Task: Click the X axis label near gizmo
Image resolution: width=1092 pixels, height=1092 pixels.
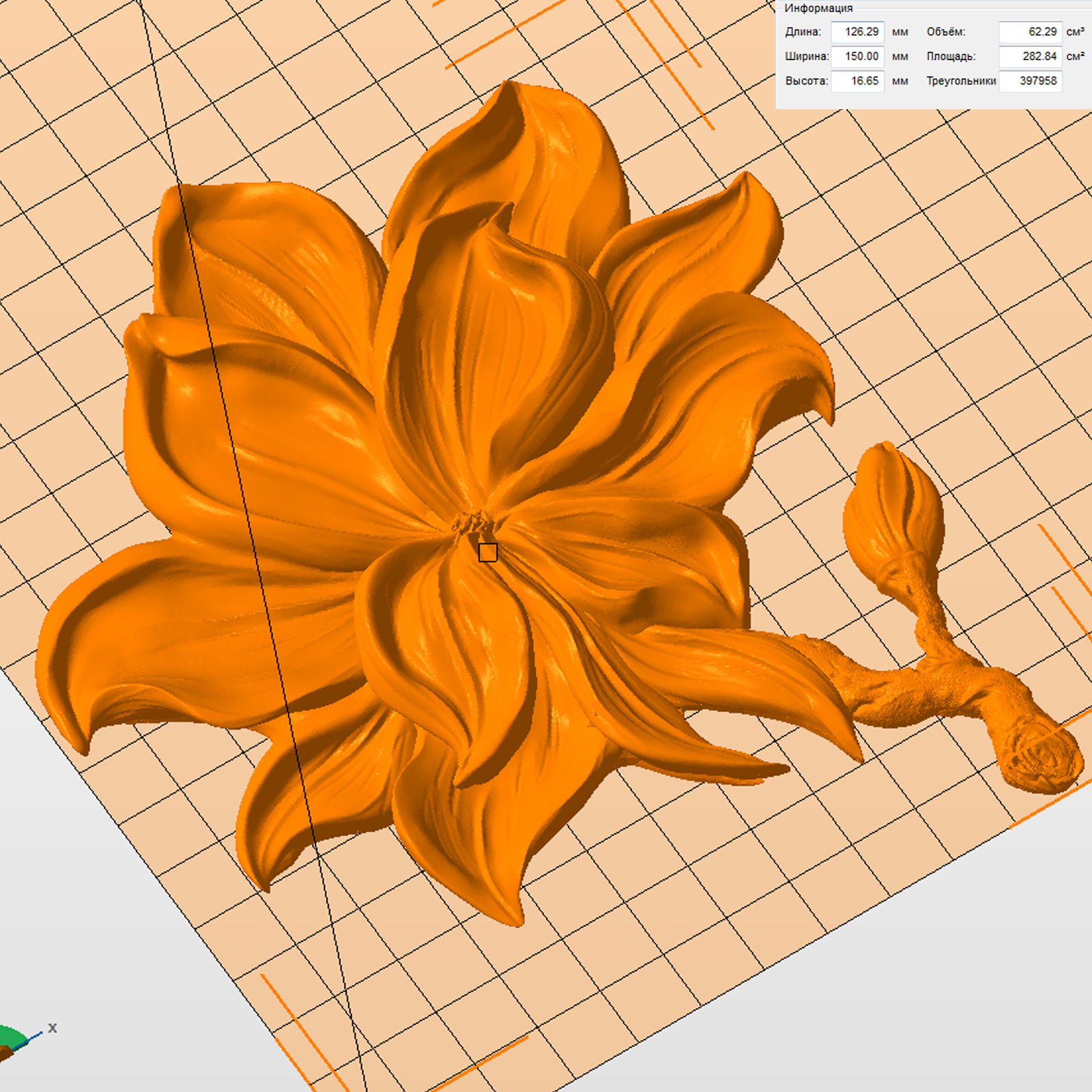Action: tap(53, 1028)
